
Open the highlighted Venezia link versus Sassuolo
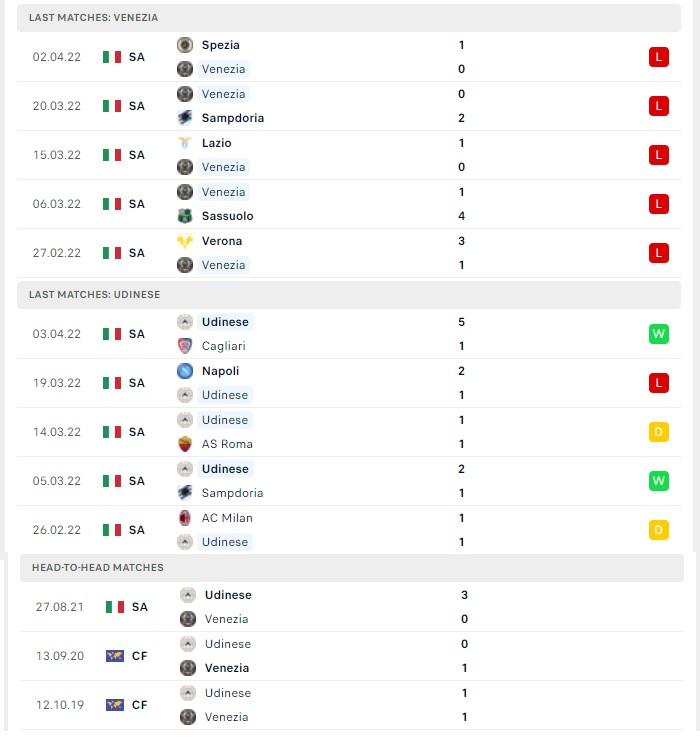click(223, 192)
